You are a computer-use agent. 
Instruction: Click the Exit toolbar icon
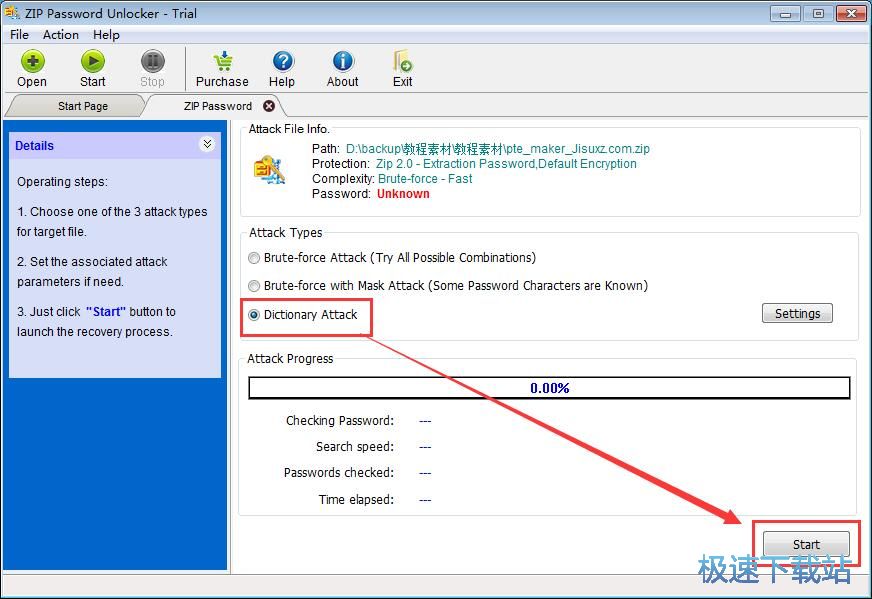tap(403, 61)
